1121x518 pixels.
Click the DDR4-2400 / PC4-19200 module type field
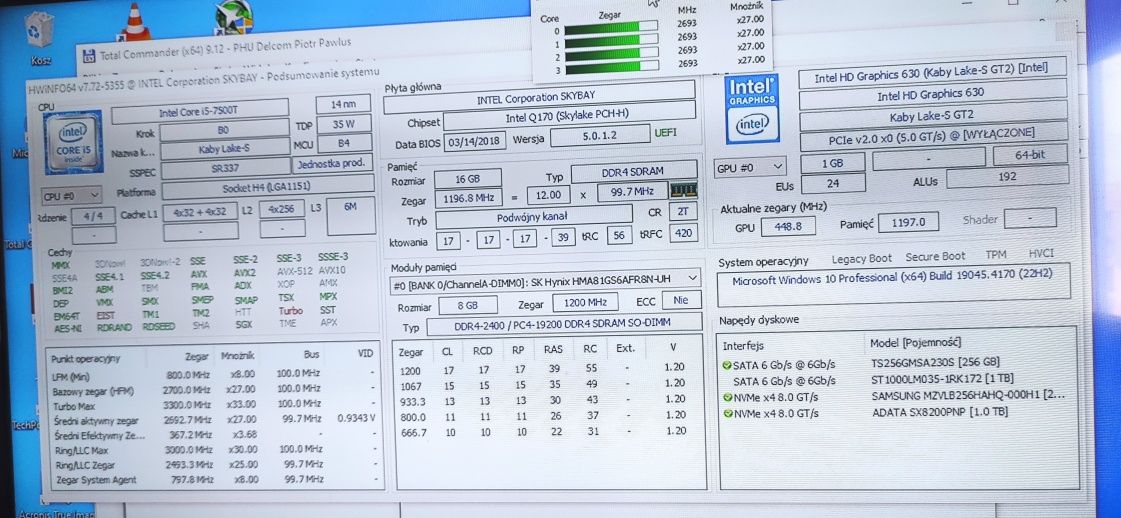coord(563,324)
